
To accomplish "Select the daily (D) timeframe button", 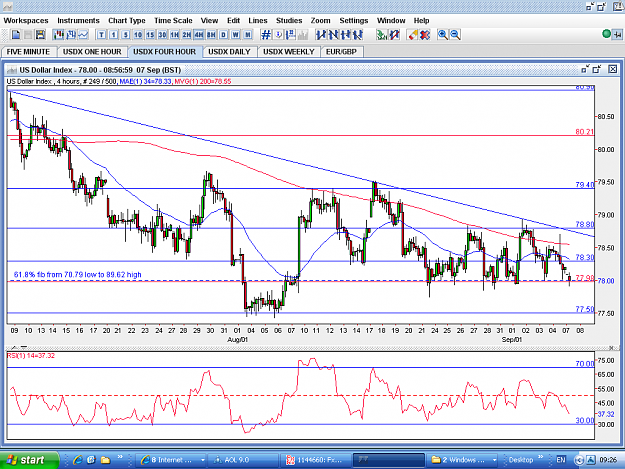I will [224, 35].
